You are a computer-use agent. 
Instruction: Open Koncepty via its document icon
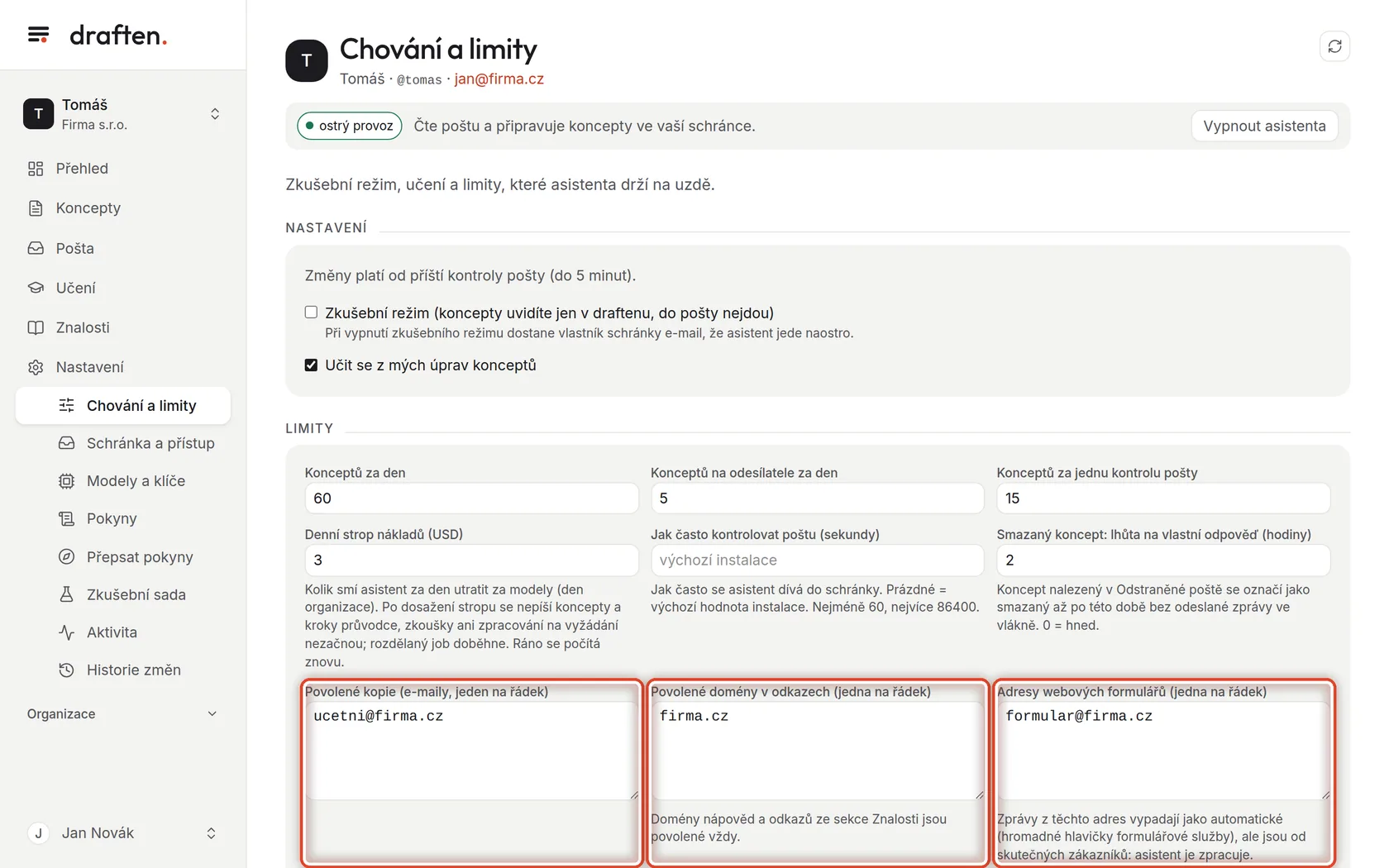(36, 208)
